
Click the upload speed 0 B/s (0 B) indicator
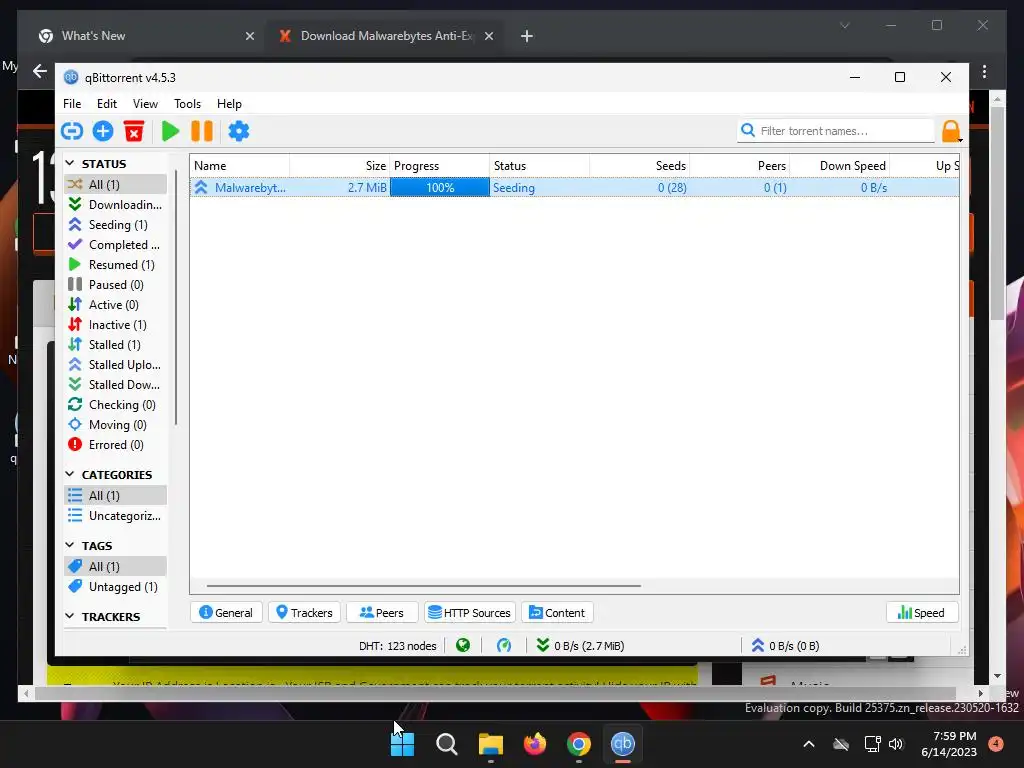point(786,646)
